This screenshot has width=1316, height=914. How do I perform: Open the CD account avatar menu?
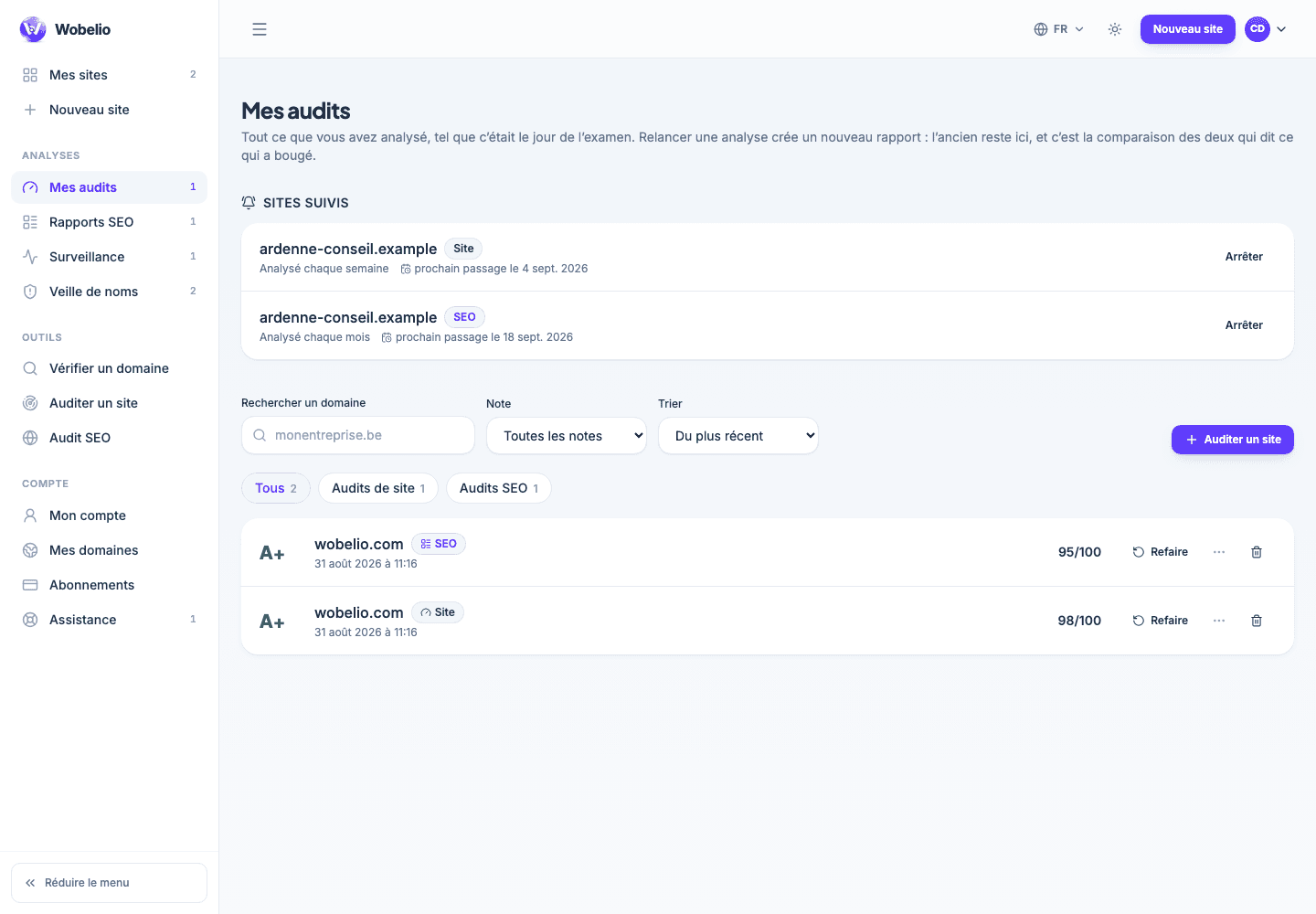1266,29
